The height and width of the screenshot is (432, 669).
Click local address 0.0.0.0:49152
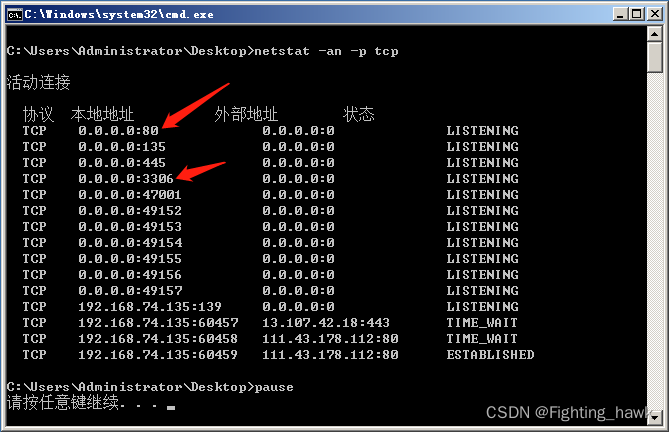[130, 211]
